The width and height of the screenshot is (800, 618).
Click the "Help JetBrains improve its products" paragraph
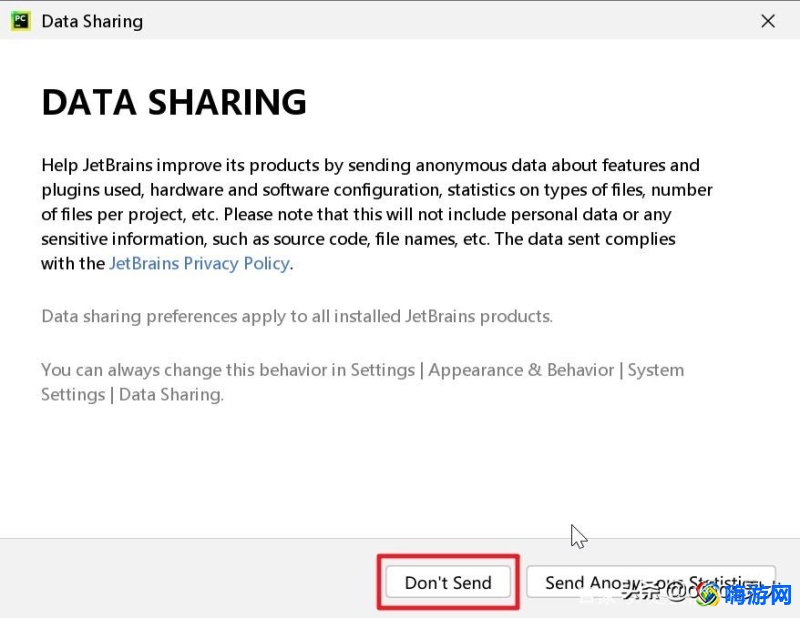tap(377, 214)
